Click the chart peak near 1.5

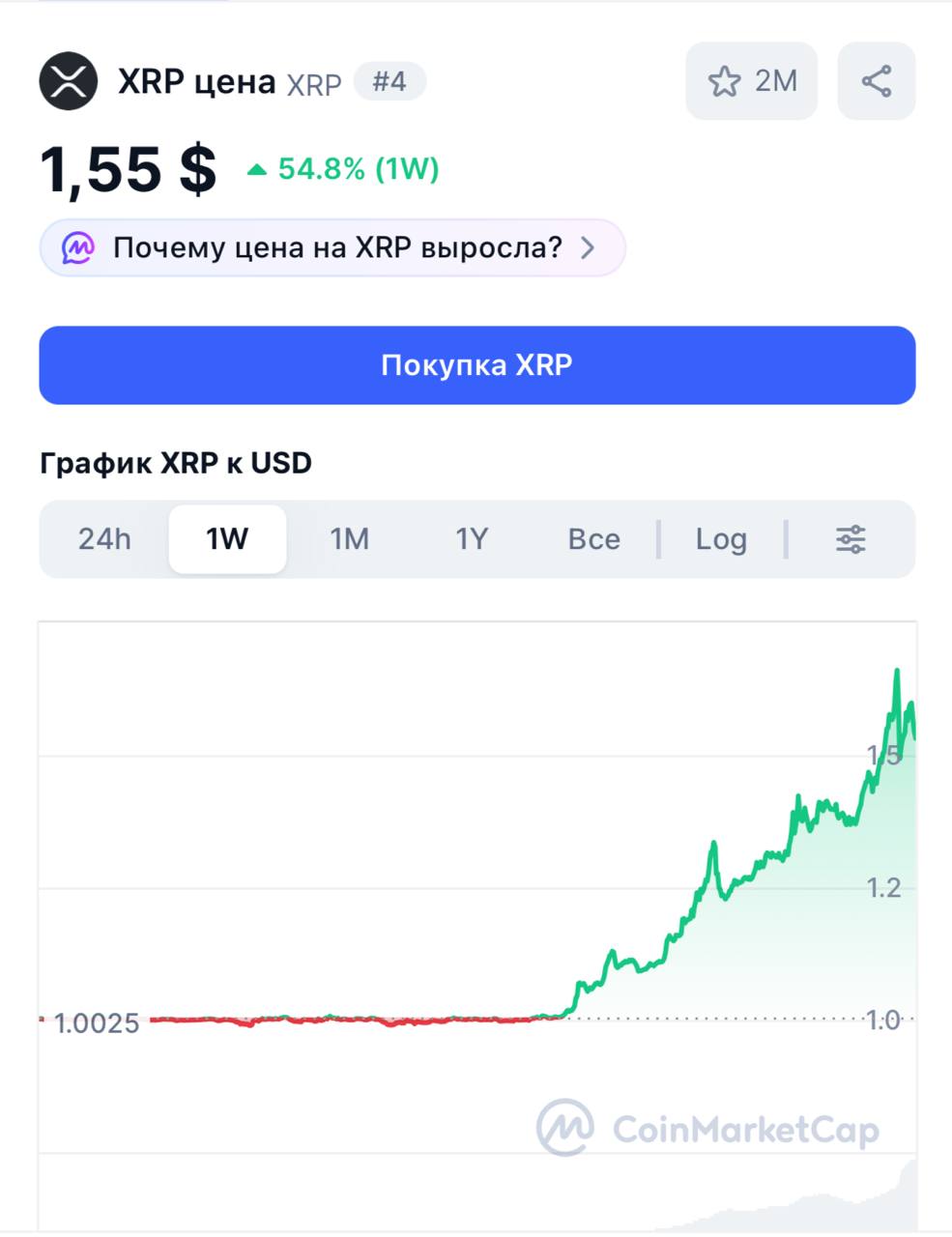897,671
